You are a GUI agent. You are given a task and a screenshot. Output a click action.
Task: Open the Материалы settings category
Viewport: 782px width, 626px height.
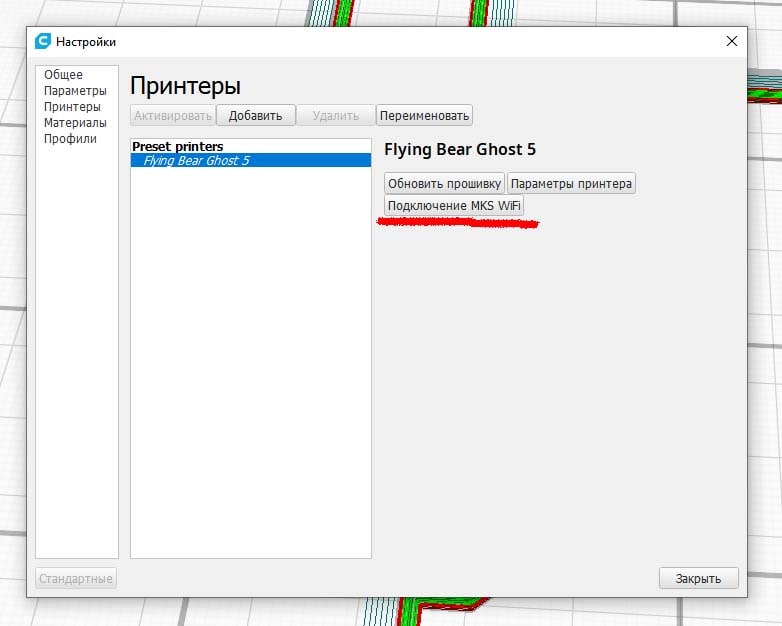click(x=75, y=123)
